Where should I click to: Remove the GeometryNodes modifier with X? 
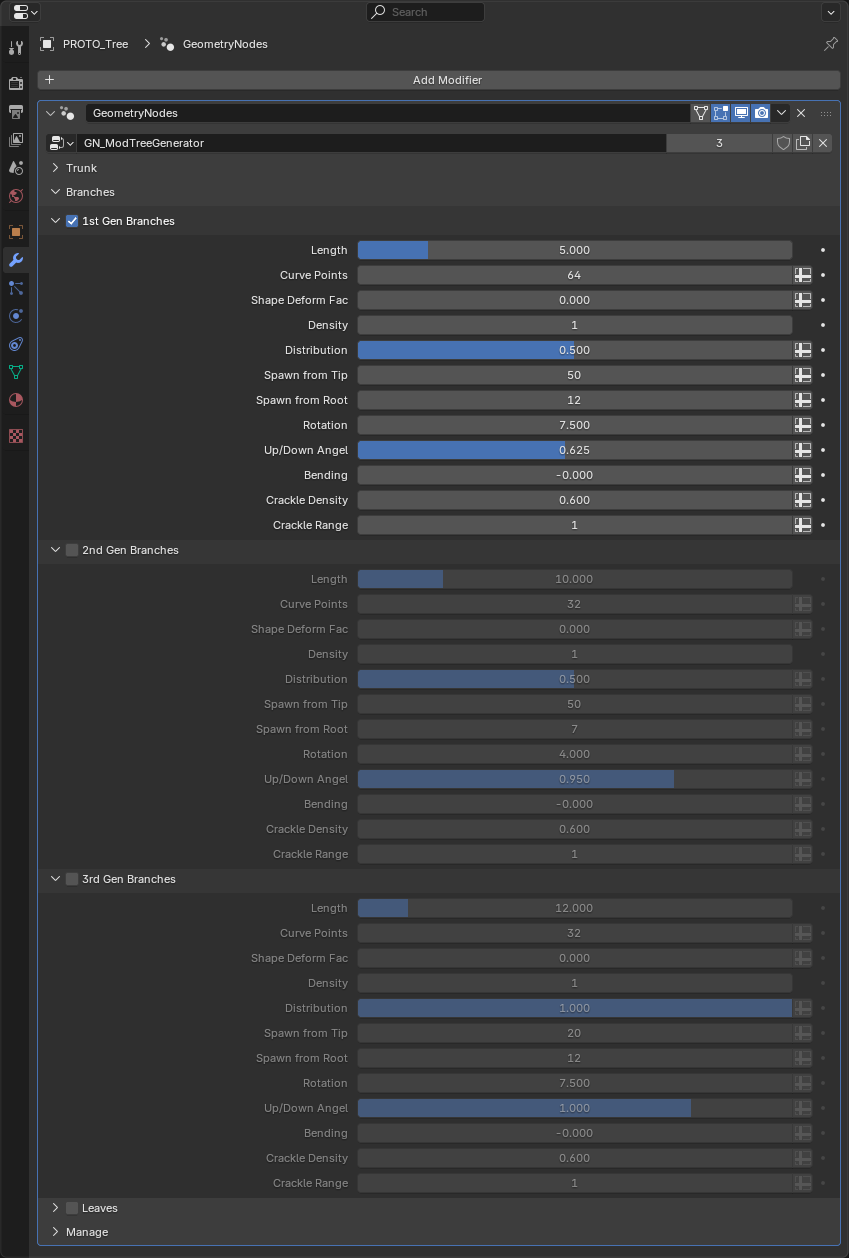[801, 113]
